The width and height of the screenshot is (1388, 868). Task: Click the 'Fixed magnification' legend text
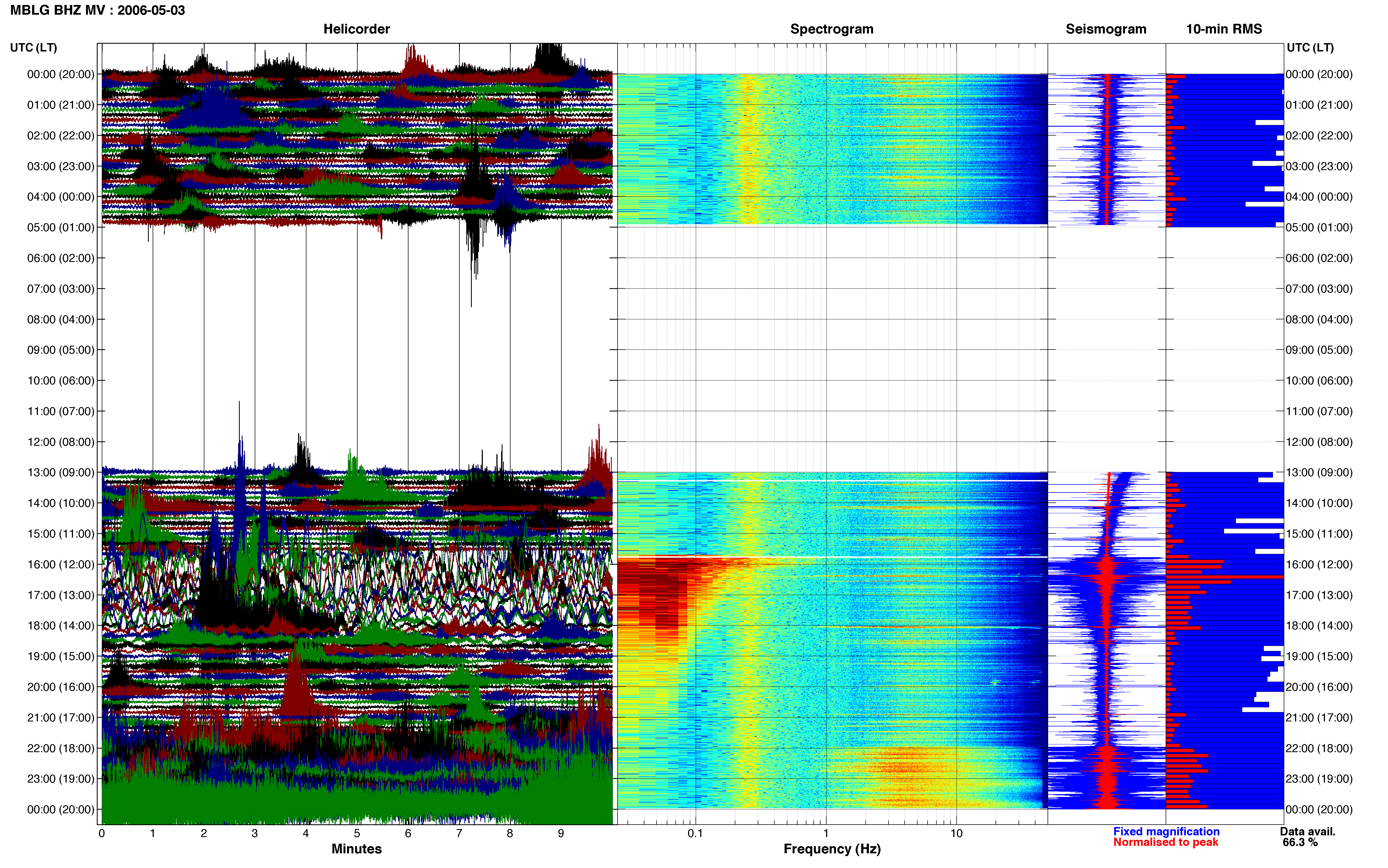click(1166, 831)
